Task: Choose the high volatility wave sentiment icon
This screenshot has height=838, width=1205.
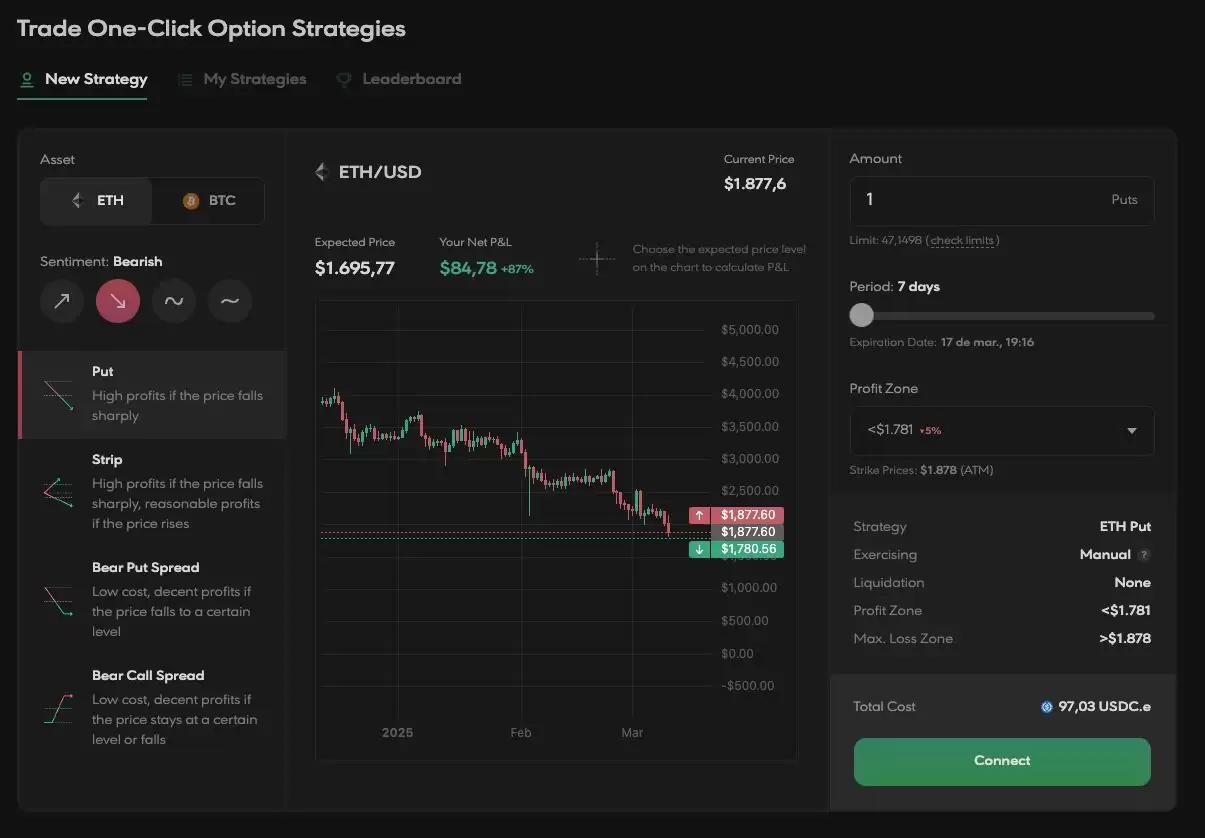Action: (x=174, y=301)
